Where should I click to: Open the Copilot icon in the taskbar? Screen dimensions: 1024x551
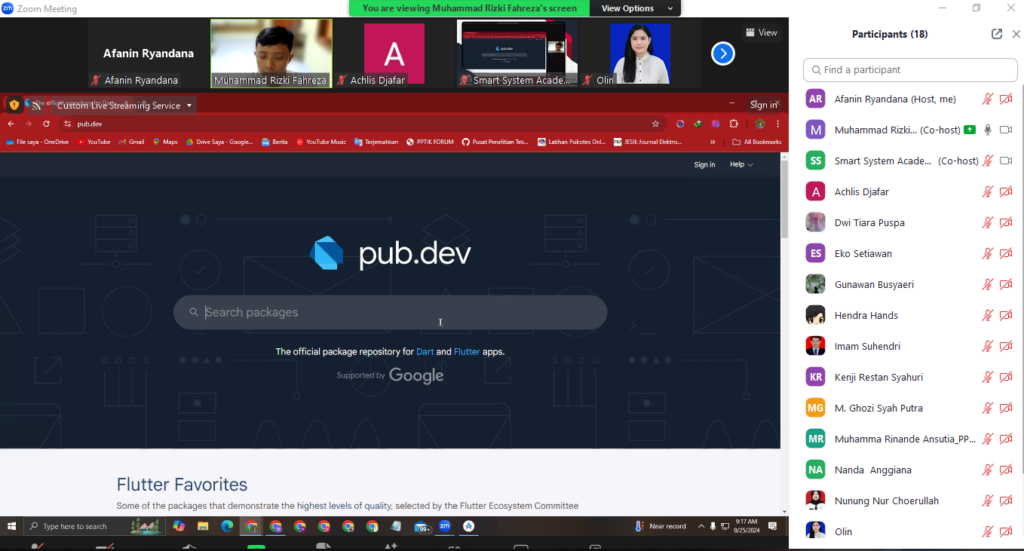click(179, 526)
